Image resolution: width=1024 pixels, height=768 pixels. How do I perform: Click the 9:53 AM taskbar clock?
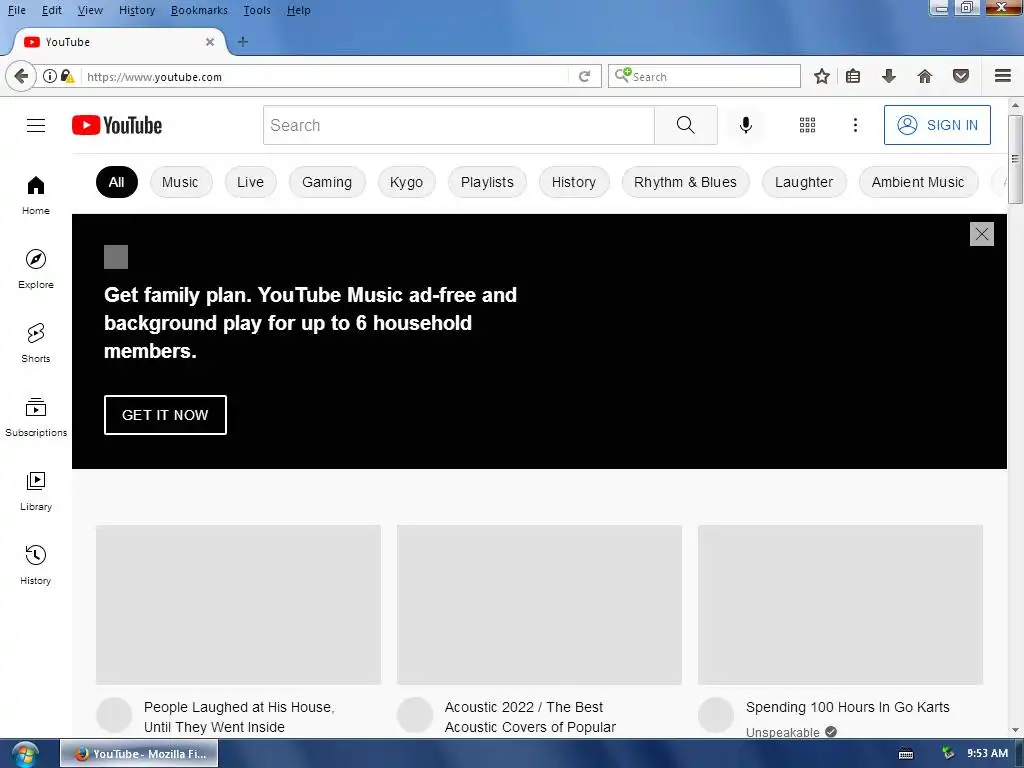[x=987, y=754]
